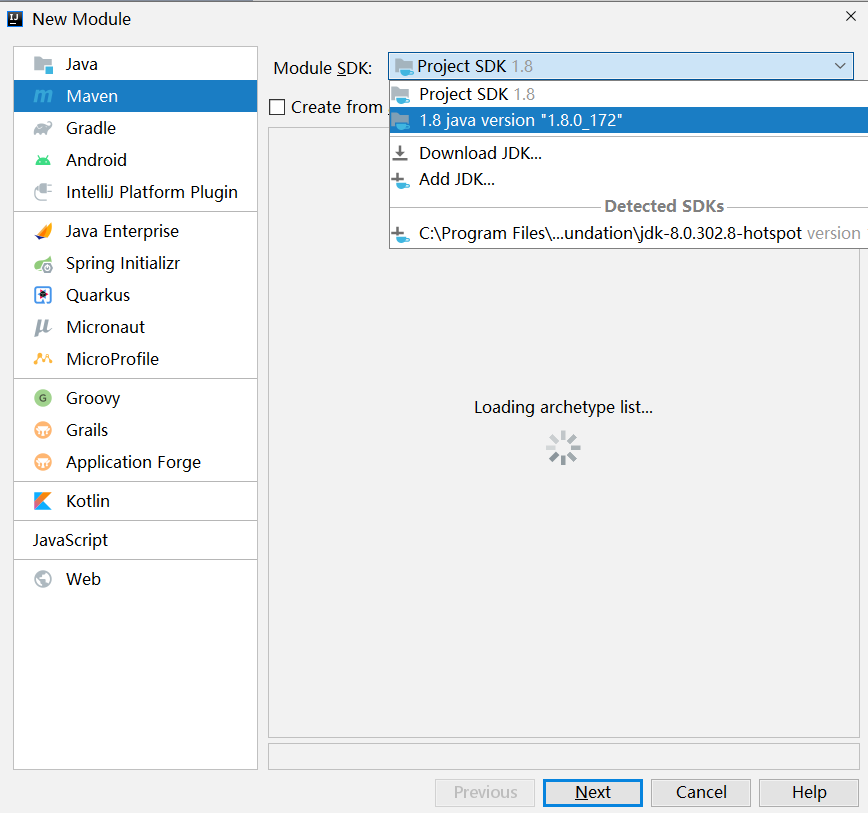Click the plus icon beside detected hotspot JDK

click(x=400, y=235)
